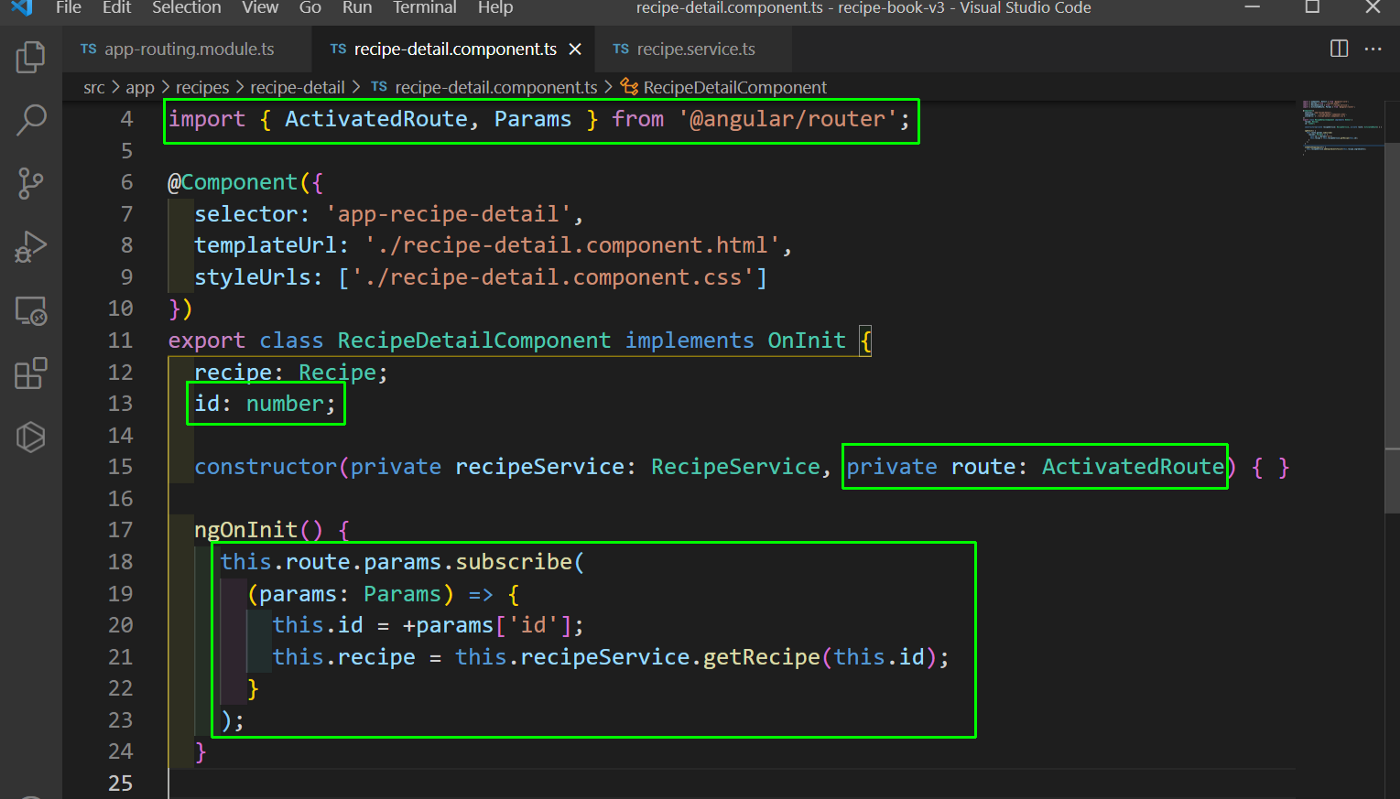
Task: Click the '@angular/router' string
Action: [x=788, y=119]
